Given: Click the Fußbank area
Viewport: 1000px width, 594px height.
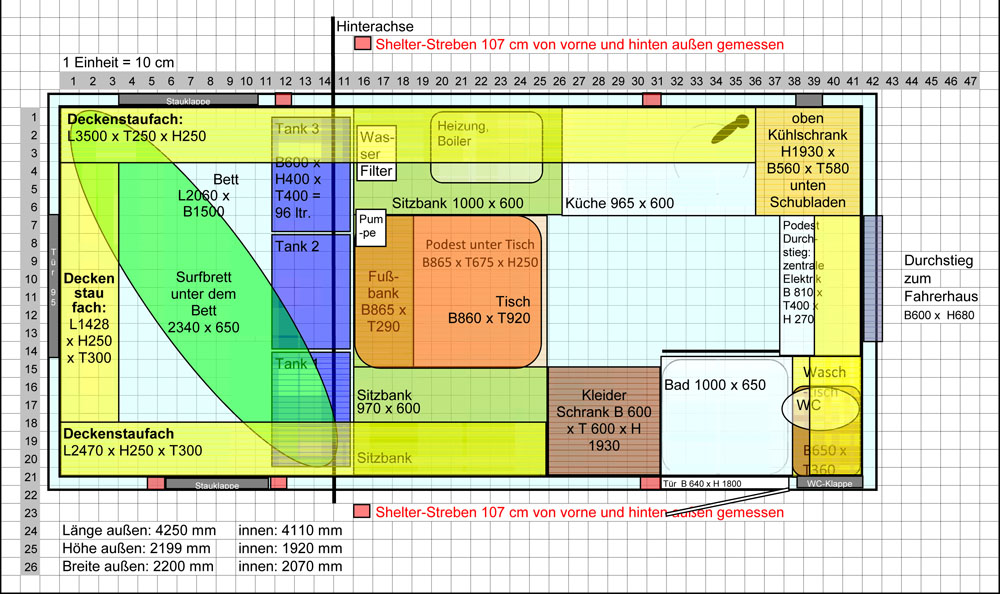Looking at the screenshot, I should (x=384, y=292).
